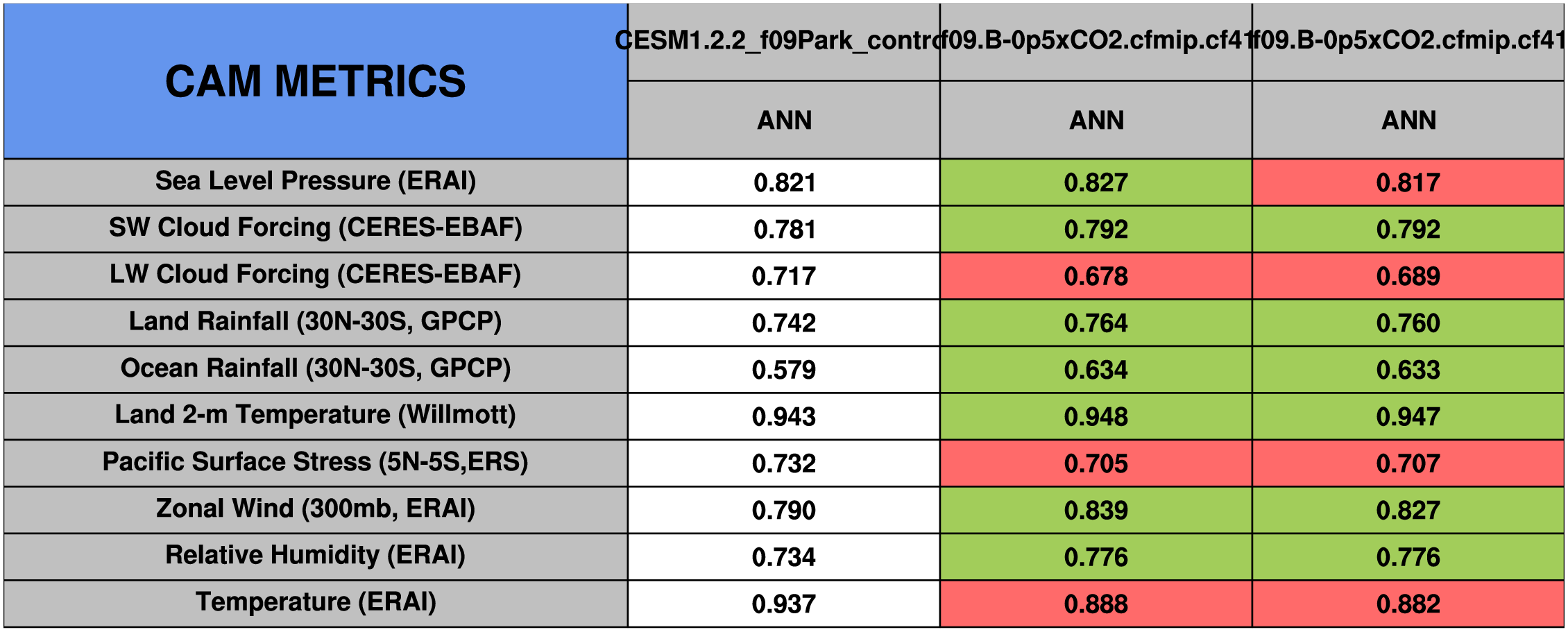Click Pacific Surface Stress (5N-5S,ERS) label
1568x632 pixels.
316,462
